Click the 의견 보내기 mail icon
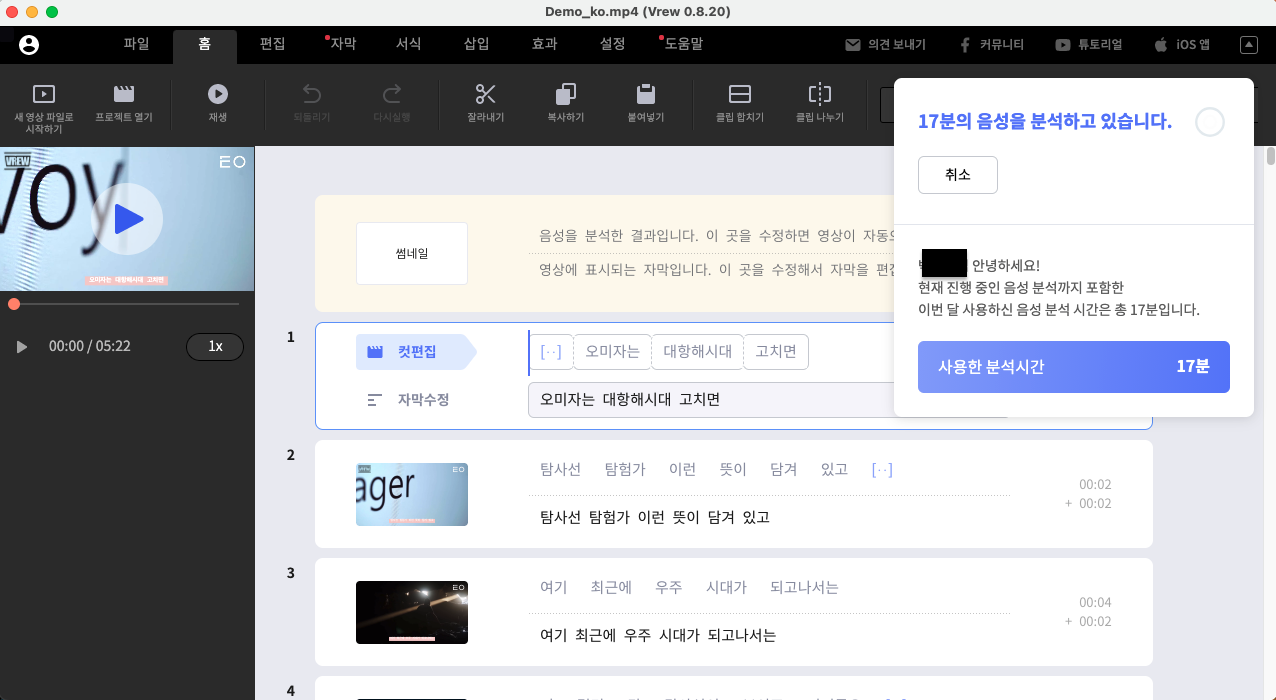This screenshot has height=700, width=1276. (x=853, y=45)
